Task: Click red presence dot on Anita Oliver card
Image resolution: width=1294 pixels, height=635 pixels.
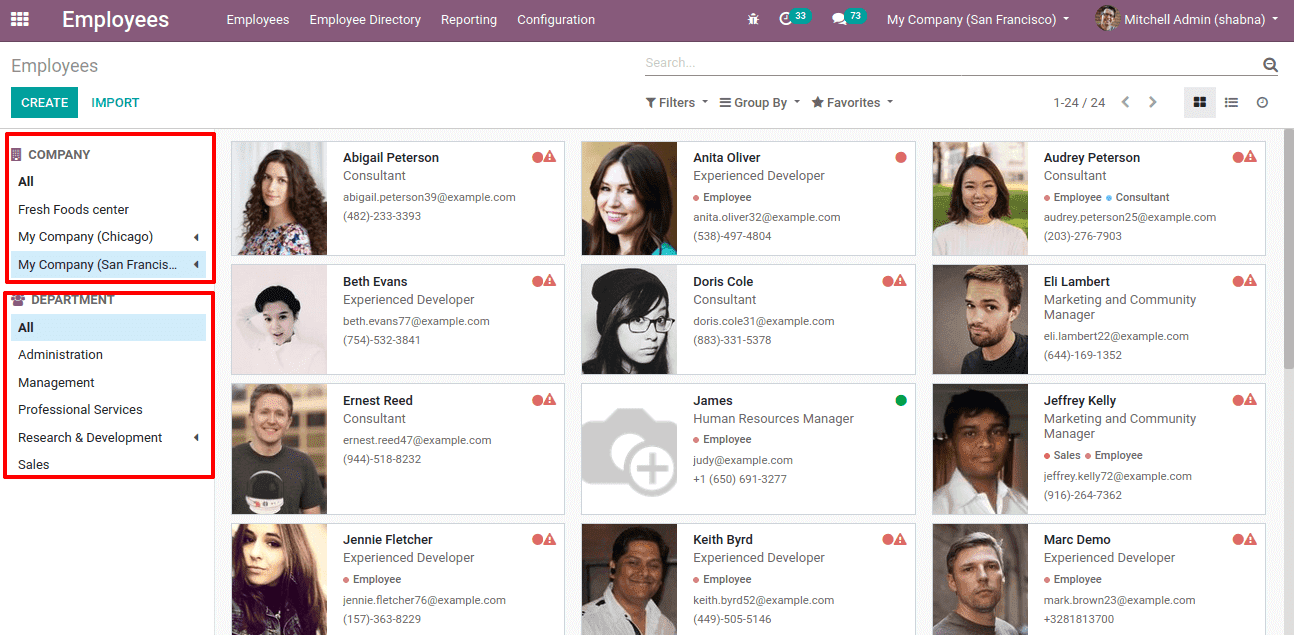Action: coord(901,157)
